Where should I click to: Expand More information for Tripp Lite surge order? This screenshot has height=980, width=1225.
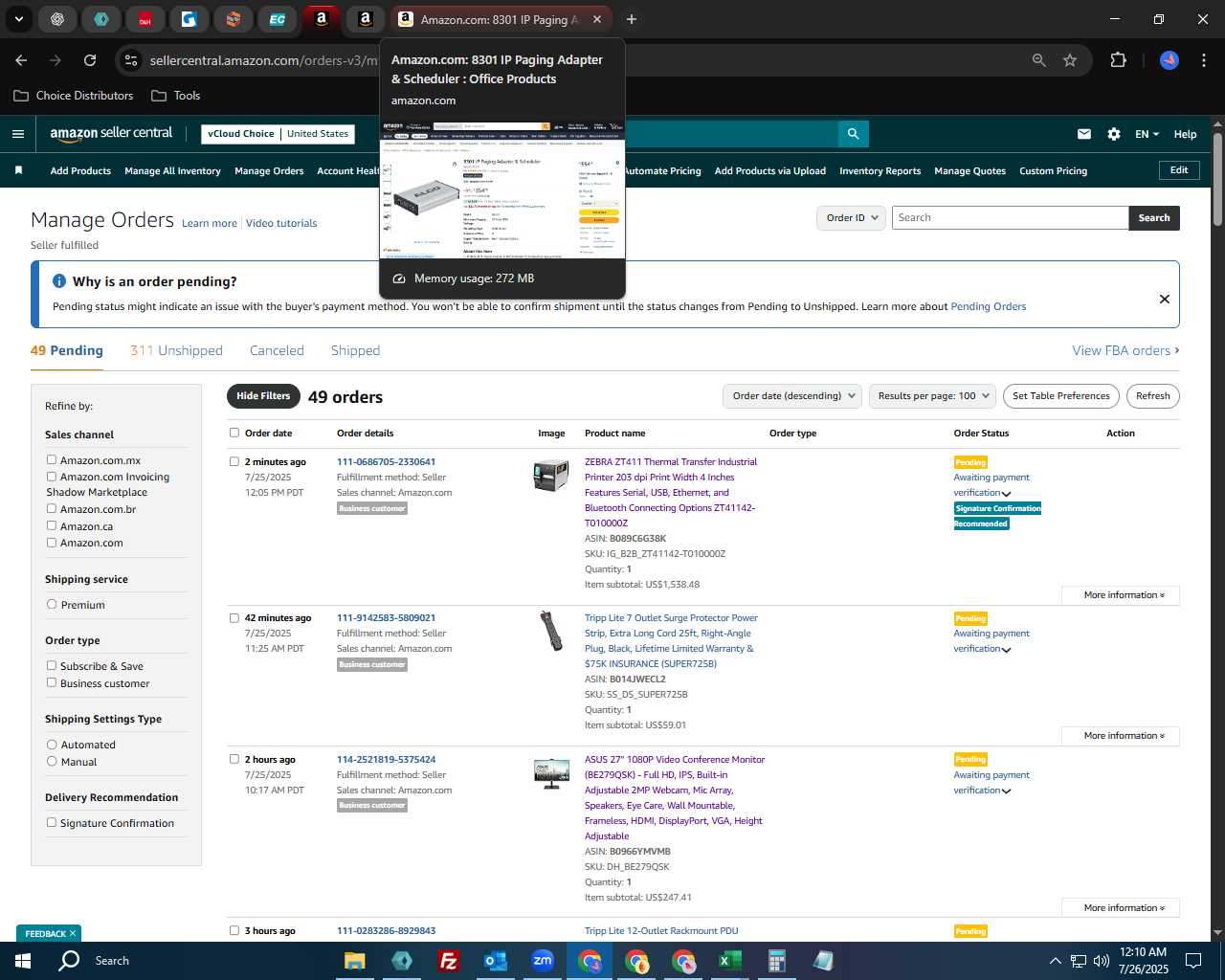pos(1121,736)
